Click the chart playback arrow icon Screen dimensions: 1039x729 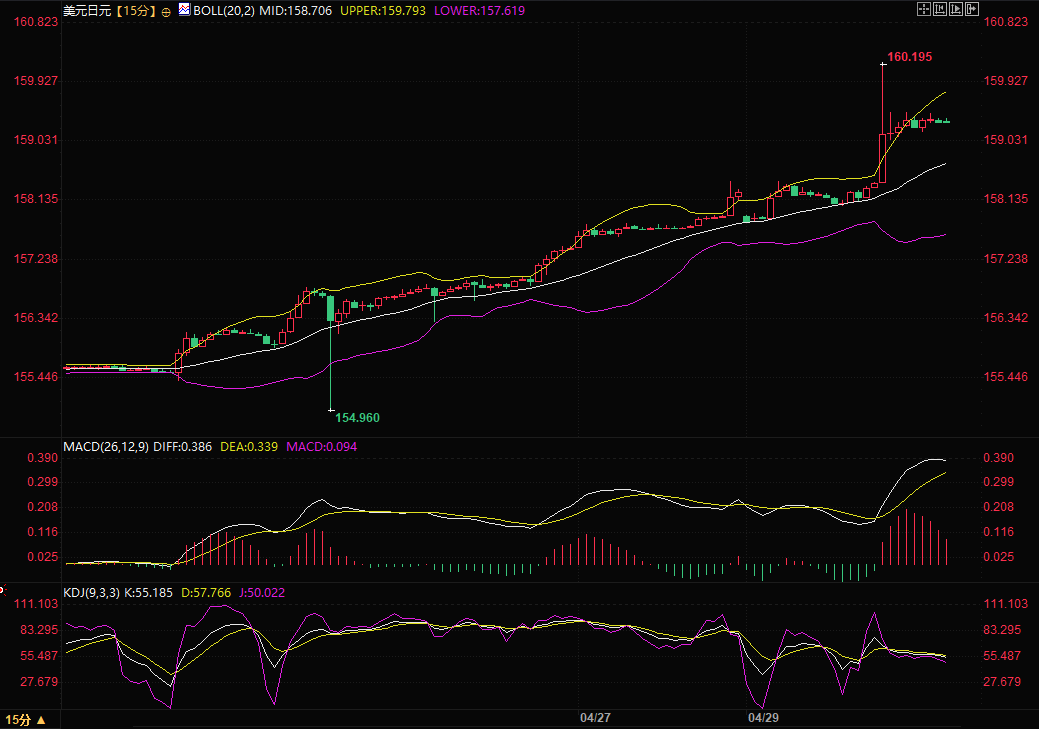click(x=956, y=9)
